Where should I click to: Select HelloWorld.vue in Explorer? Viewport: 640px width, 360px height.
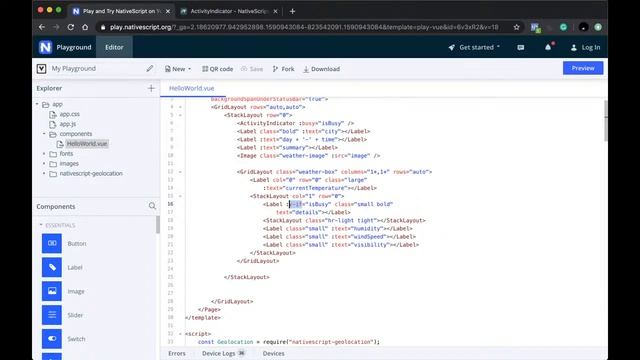coord(87,144)
